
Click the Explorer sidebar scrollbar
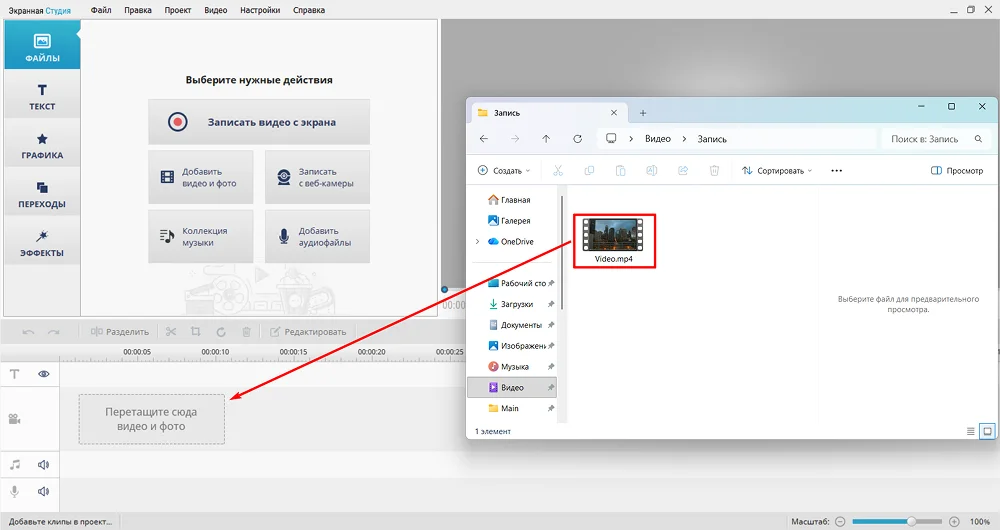tap(562, 253)
